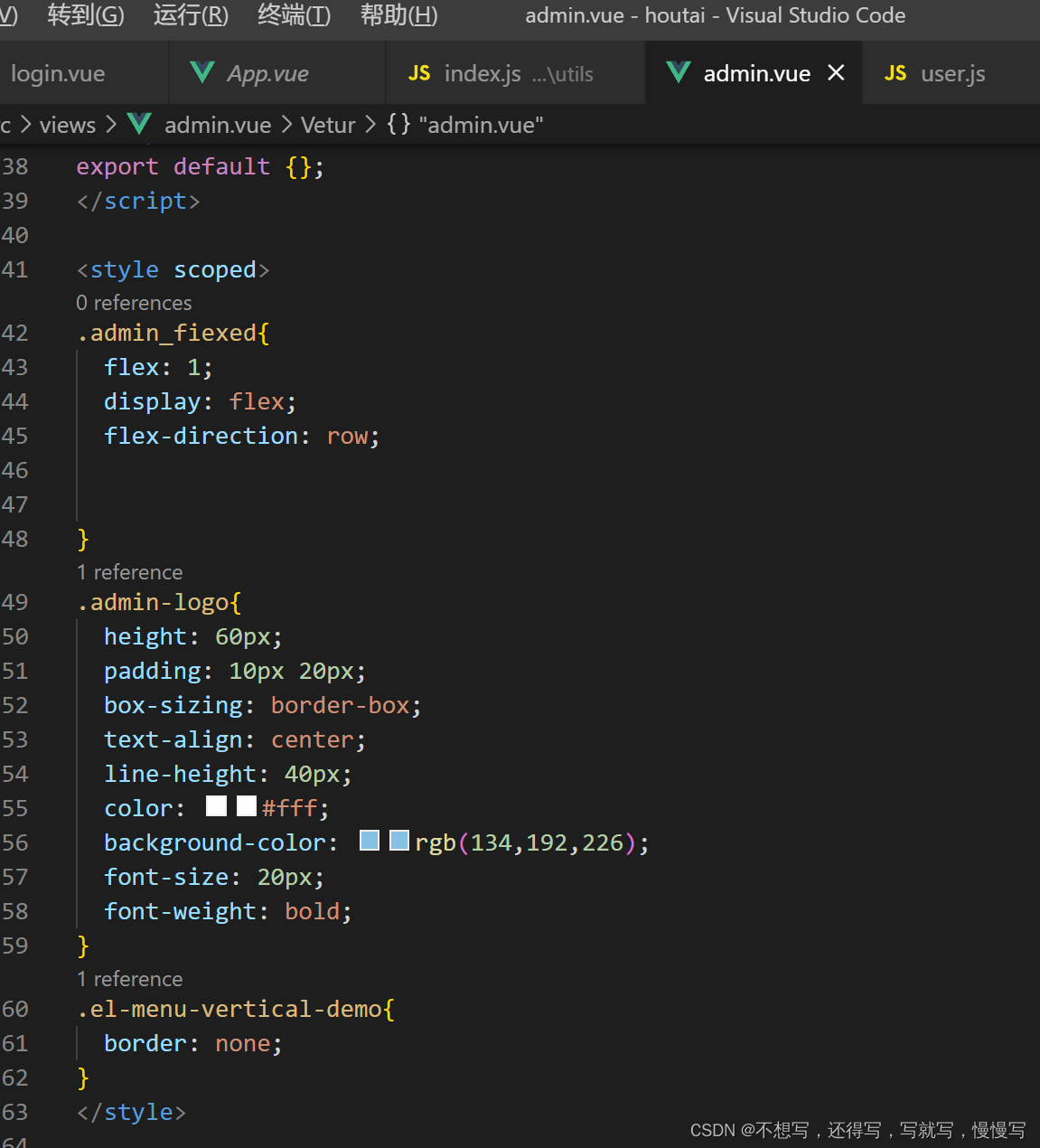Expand the views breadcrumb segment
Viewport: 1040px width, 1148px height.
click(x=68, y=125)
